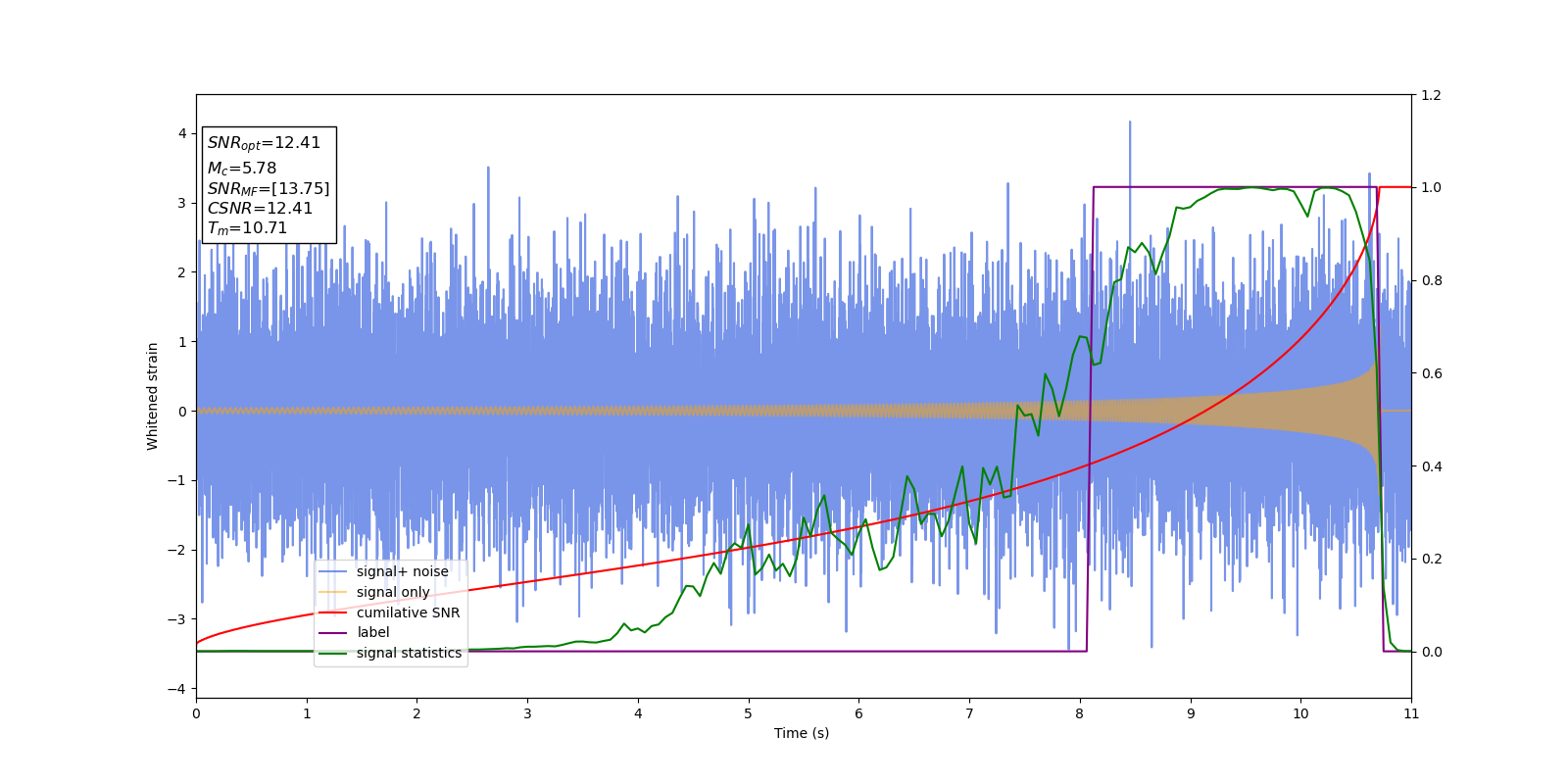Click the Mc=5.78 annotation text

click(242, 169)
